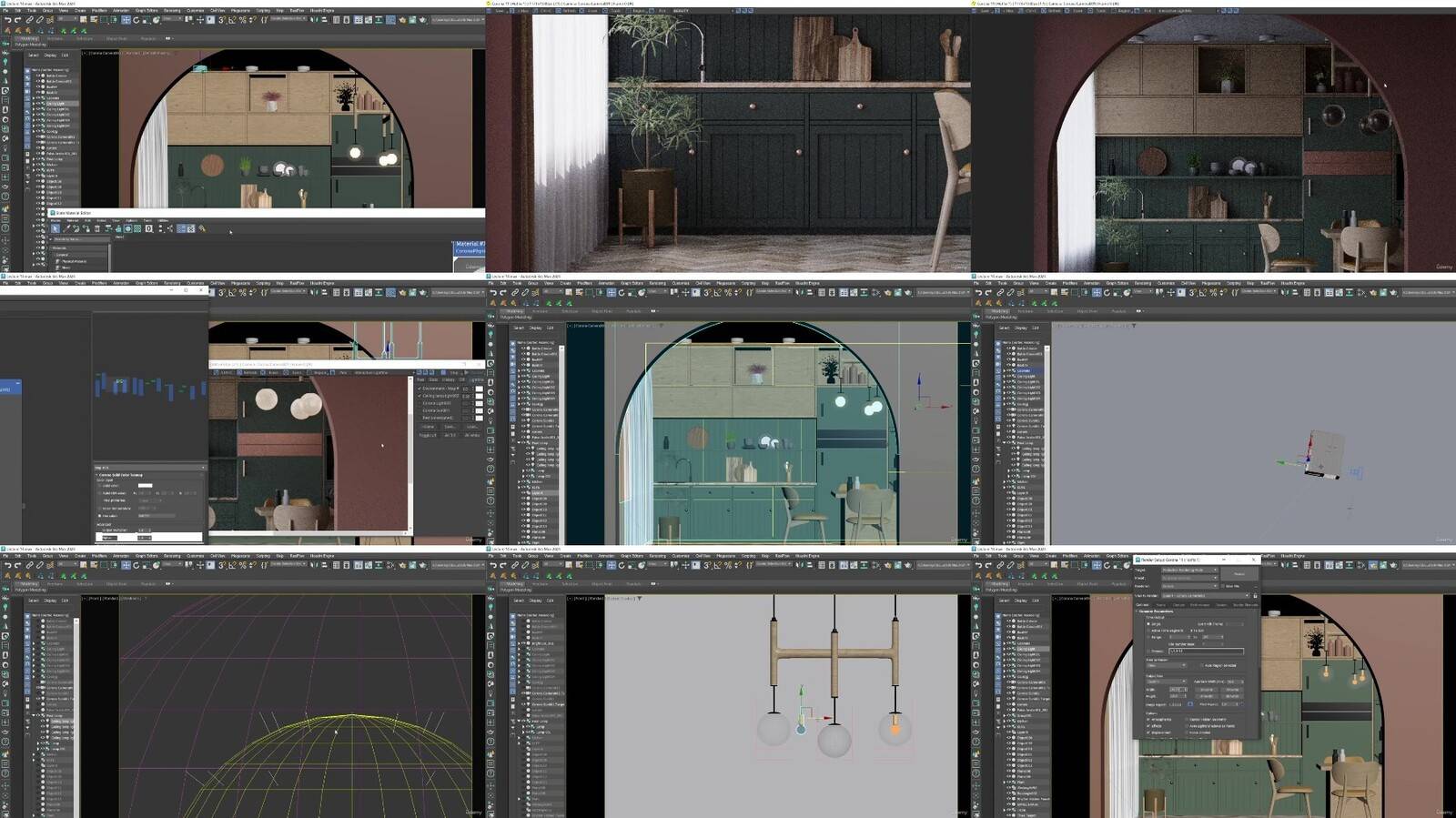This screenshot has height=818, width=1456.
Task: Click the Render button in Render Setup
Action: click(1239, 574)
